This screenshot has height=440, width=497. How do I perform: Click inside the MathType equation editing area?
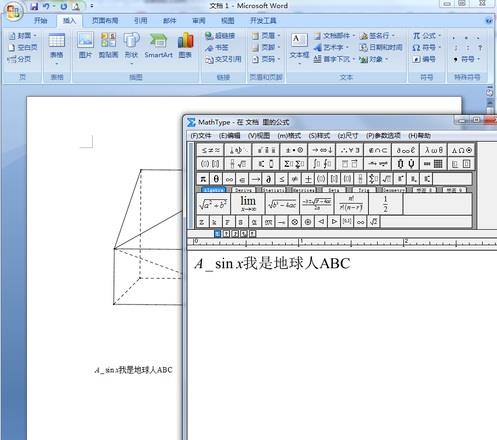pyautogui.click(x=342, y=345)
